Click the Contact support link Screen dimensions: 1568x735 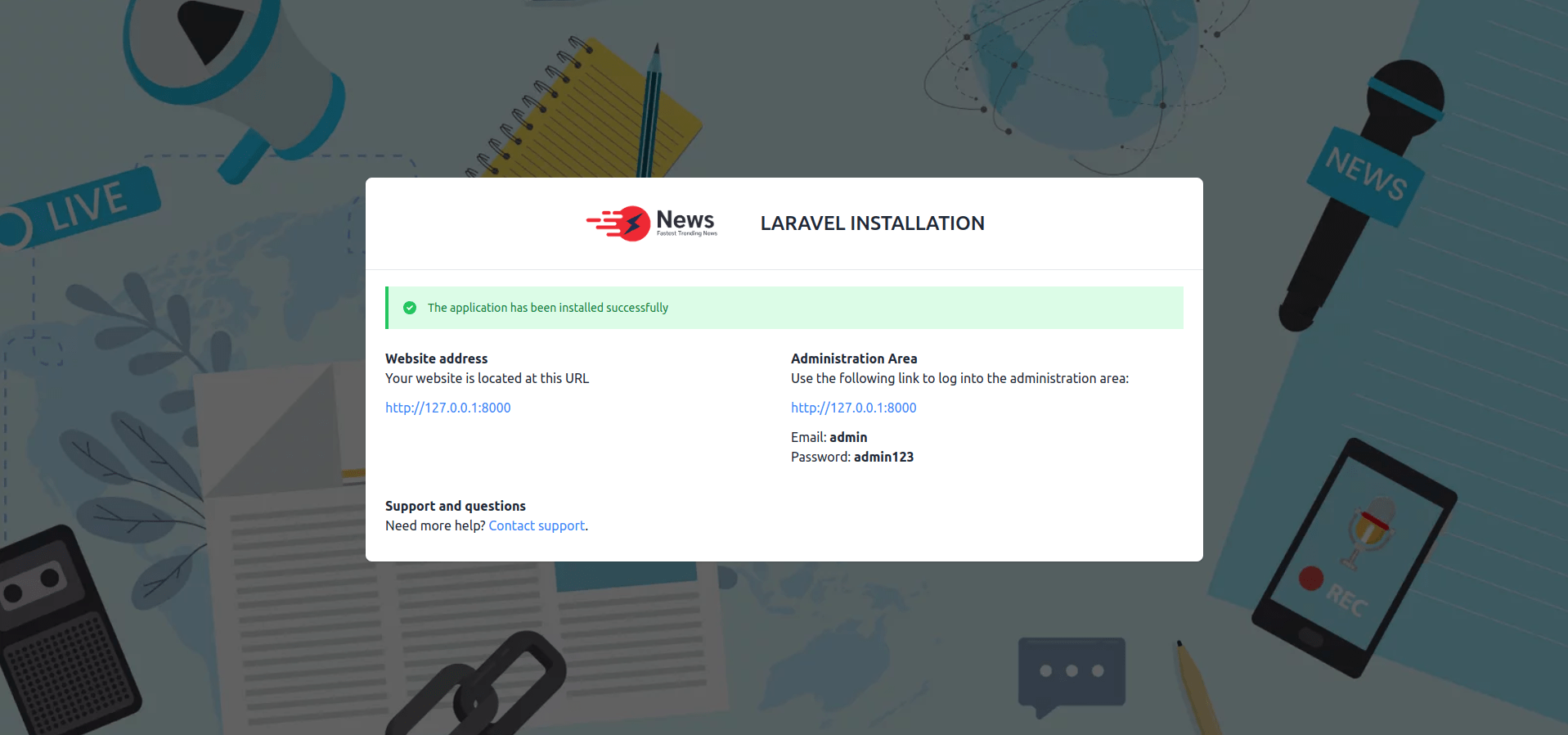click(x=537, y=525)
